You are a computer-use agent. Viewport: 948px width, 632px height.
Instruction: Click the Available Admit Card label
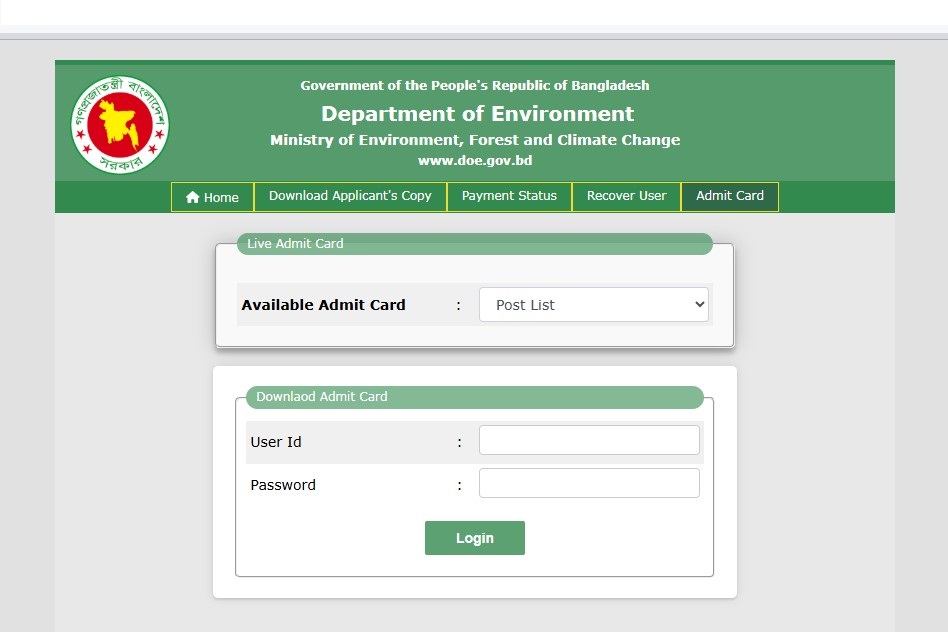coord(323,305)
